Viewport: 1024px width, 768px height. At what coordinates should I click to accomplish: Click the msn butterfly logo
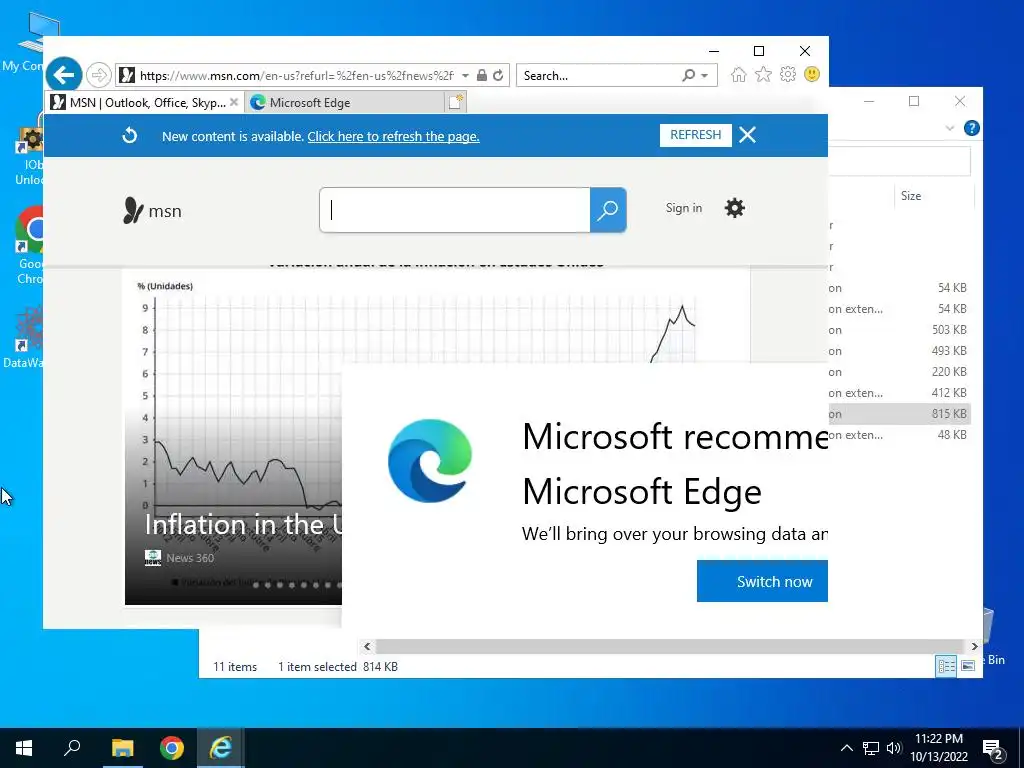[x=152, y=211]
